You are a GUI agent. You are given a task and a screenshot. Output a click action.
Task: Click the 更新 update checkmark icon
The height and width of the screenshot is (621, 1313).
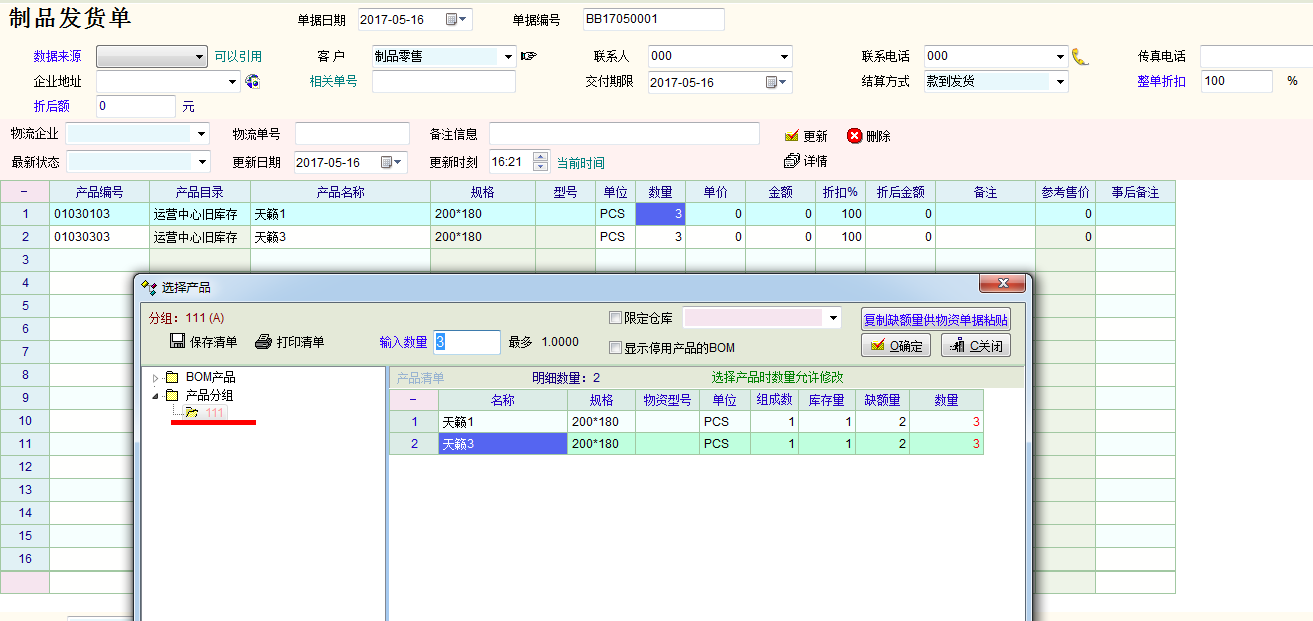792,136
